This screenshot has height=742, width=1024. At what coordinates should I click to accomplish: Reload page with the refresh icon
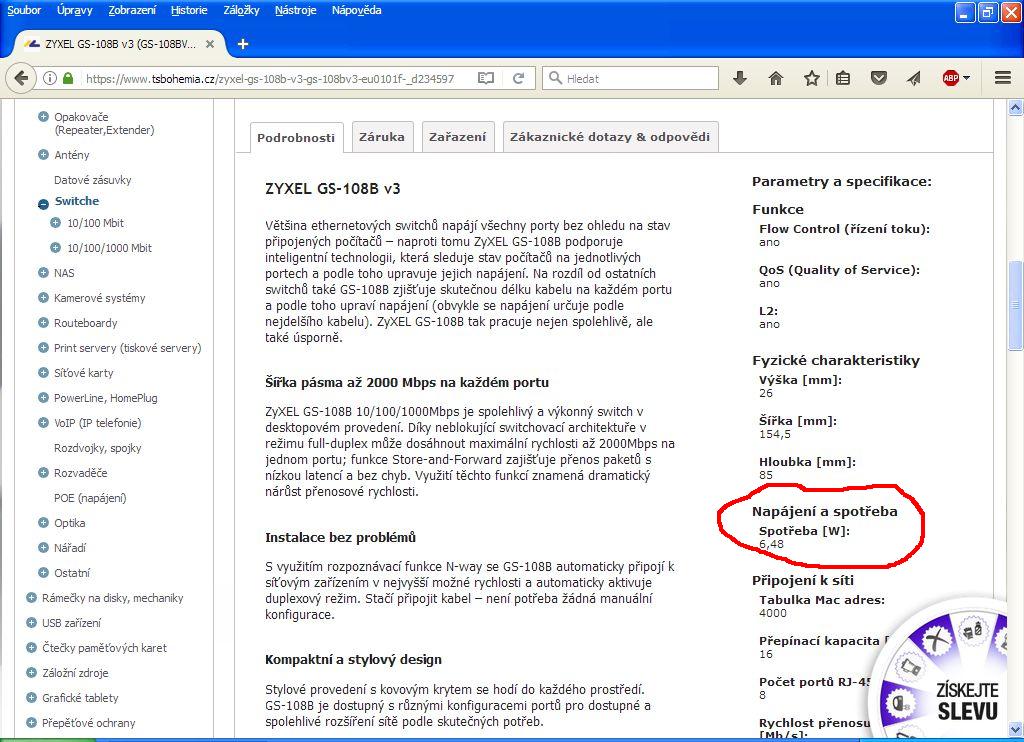(519, 78)
